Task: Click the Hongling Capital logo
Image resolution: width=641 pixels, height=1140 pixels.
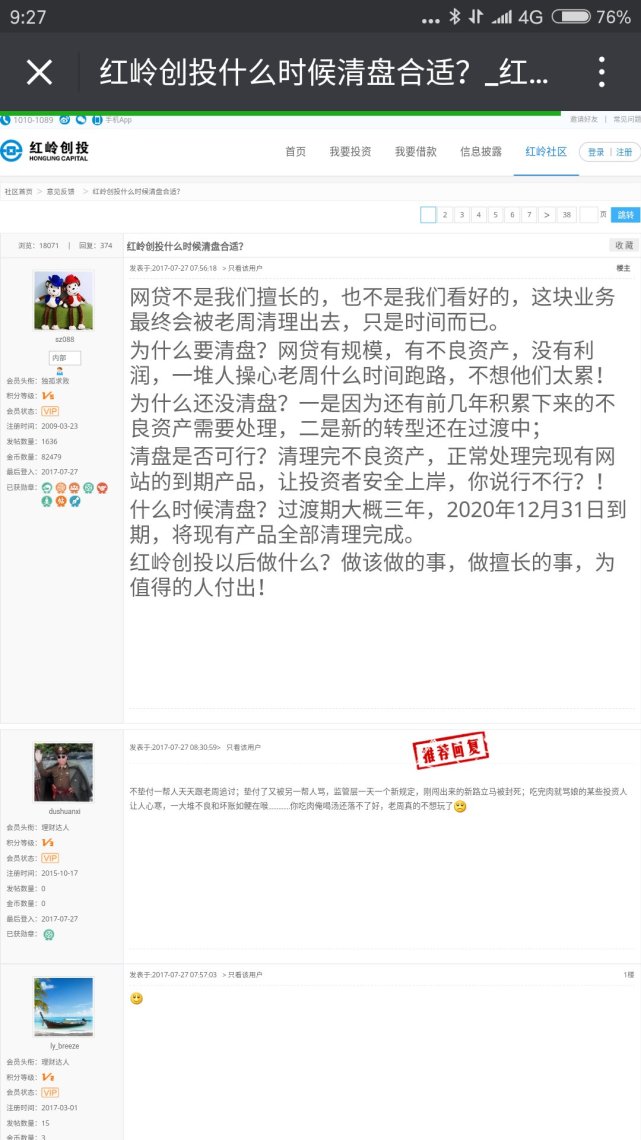Action: tap(45, 150)
